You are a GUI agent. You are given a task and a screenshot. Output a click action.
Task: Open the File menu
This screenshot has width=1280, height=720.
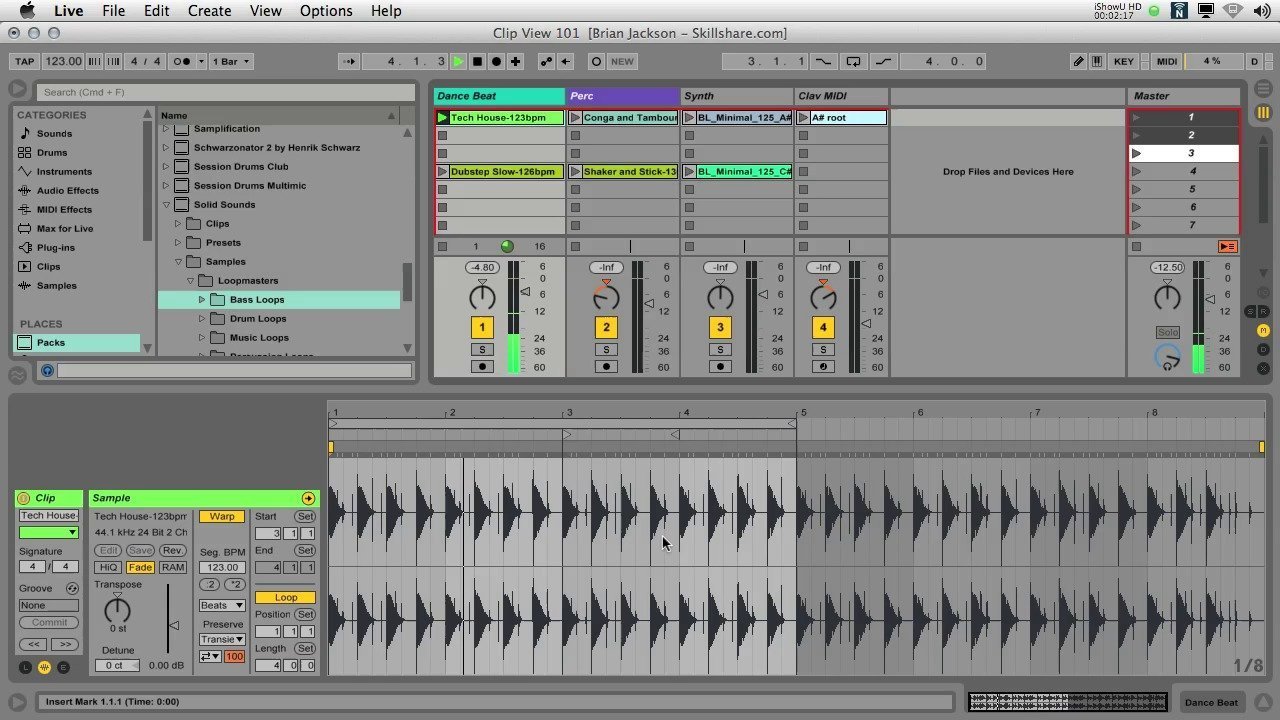pyautogui.click(x=114, y=11)
